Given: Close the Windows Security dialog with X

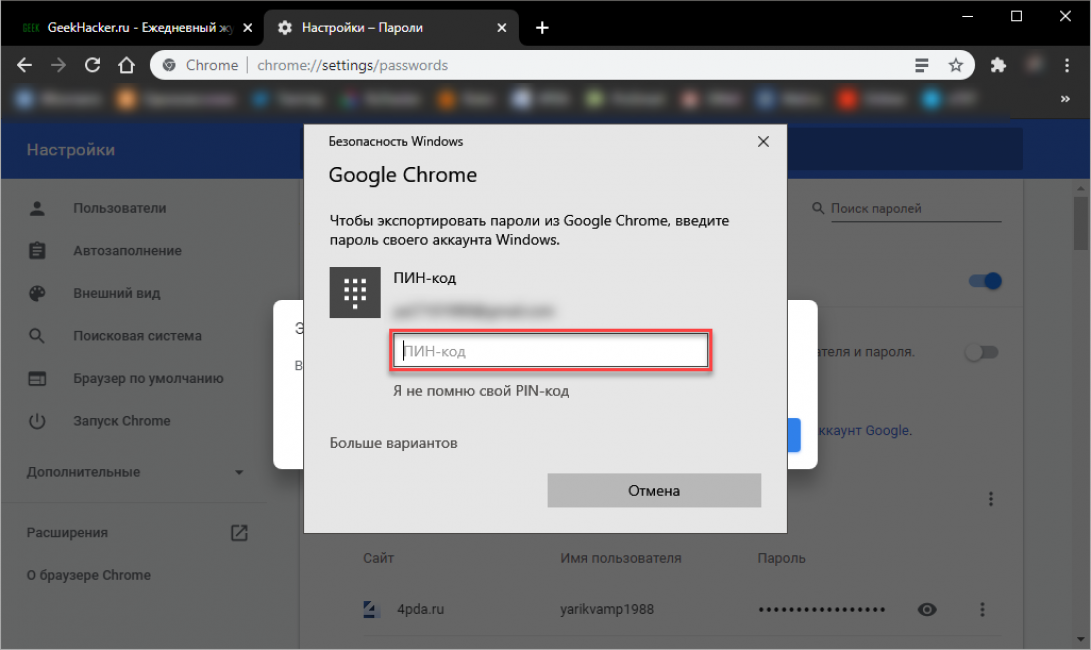Looking at the screenshot, I should (x=763, y=142).
